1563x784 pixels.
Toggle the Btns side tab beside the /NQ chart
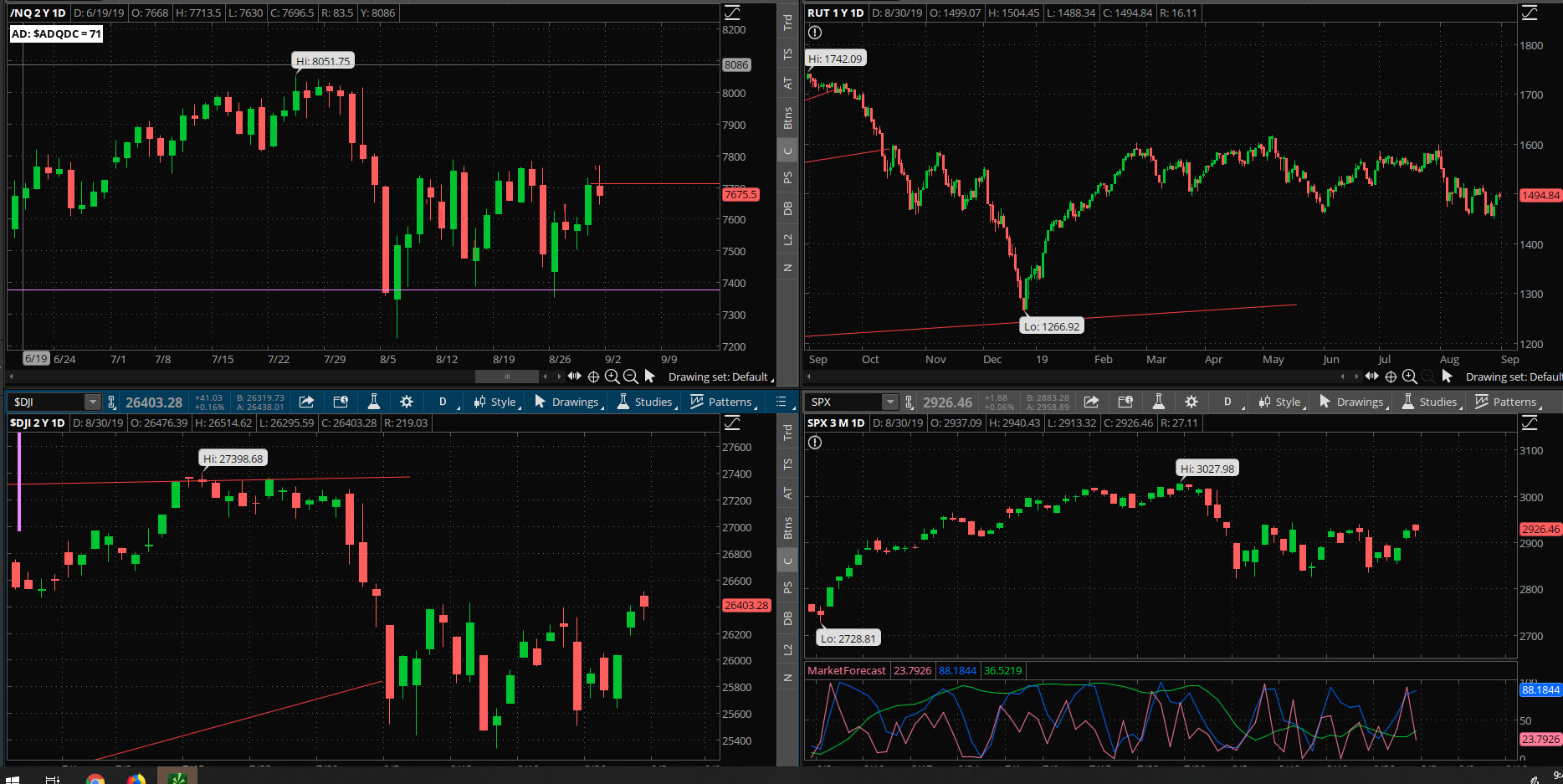pos(787,118)
